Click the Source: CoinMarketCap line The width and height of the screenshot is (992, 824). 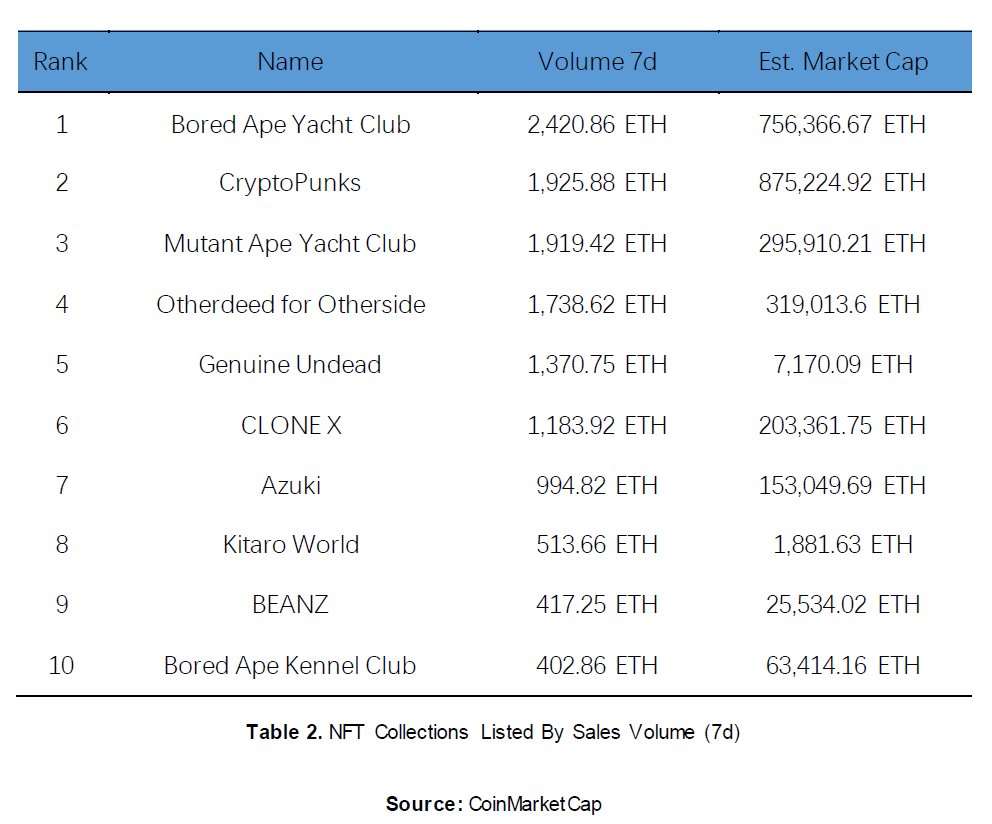[493, 804]
